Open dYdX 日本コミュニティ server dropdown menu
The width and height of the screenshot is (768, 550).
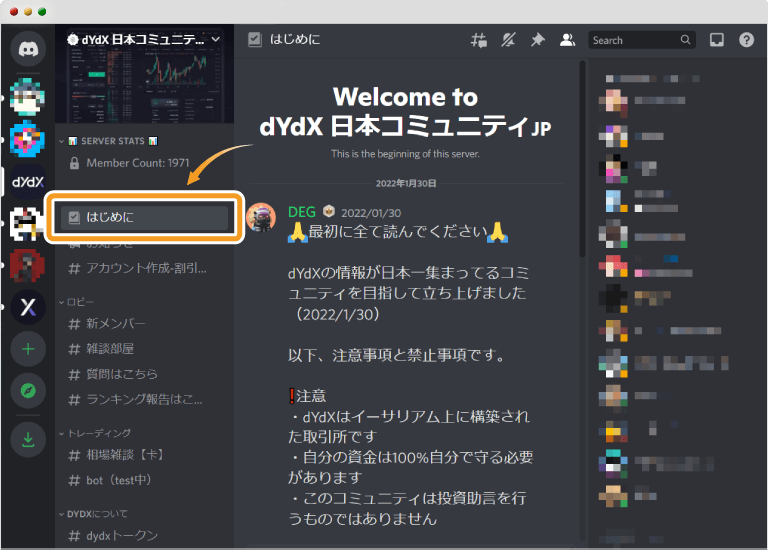216,39
